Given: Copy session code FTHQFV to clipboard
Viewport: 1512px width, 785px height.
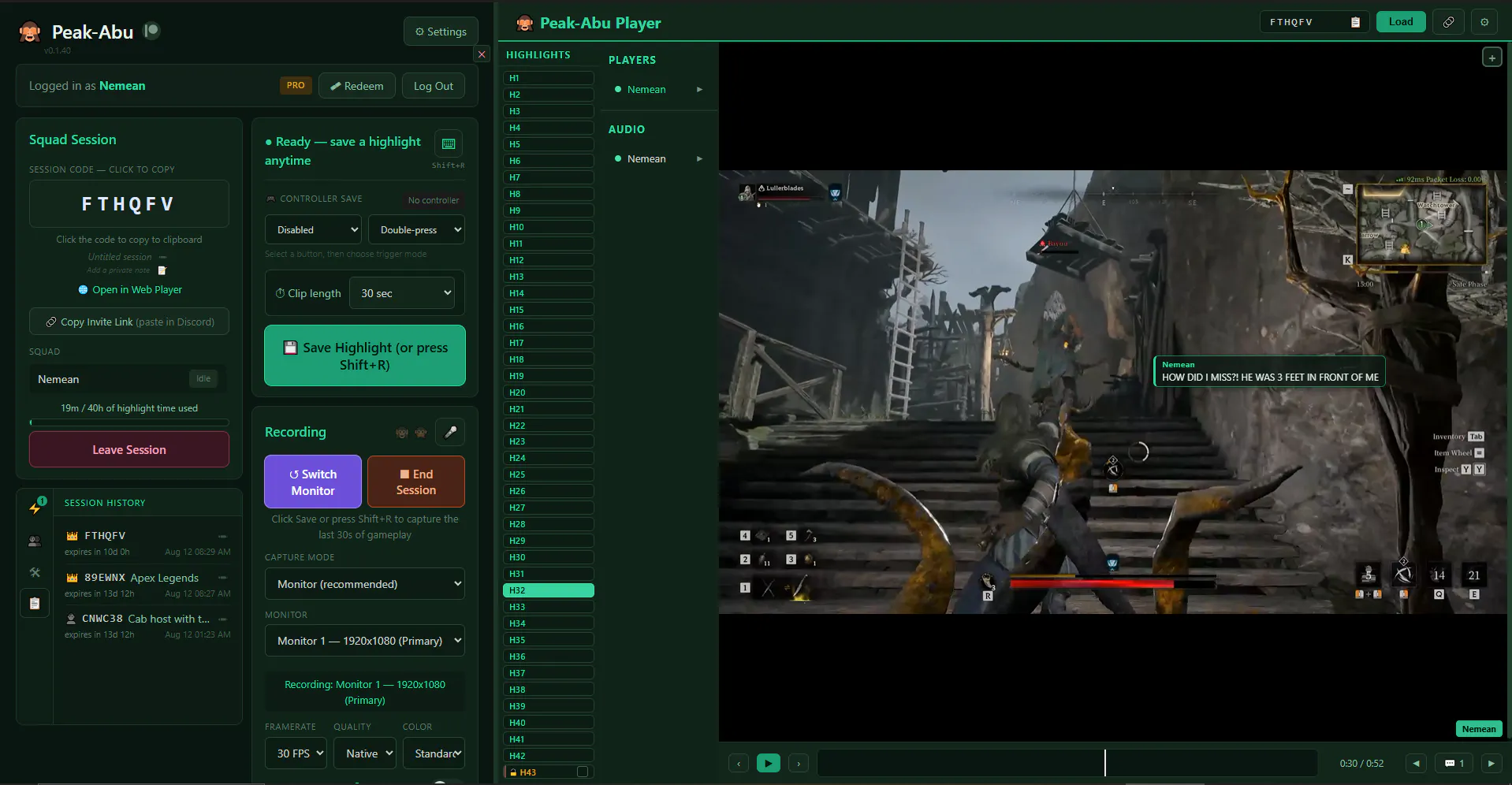Looking at the screenshot, I should click(x=129, y=204).
